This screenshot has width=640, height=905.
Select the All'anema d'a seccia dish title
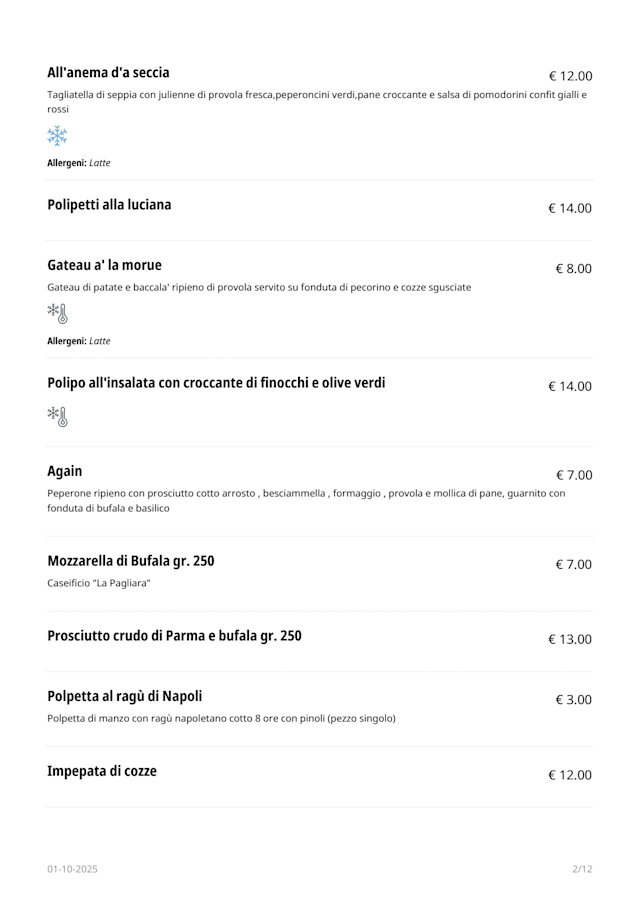(x=108, y=73)
